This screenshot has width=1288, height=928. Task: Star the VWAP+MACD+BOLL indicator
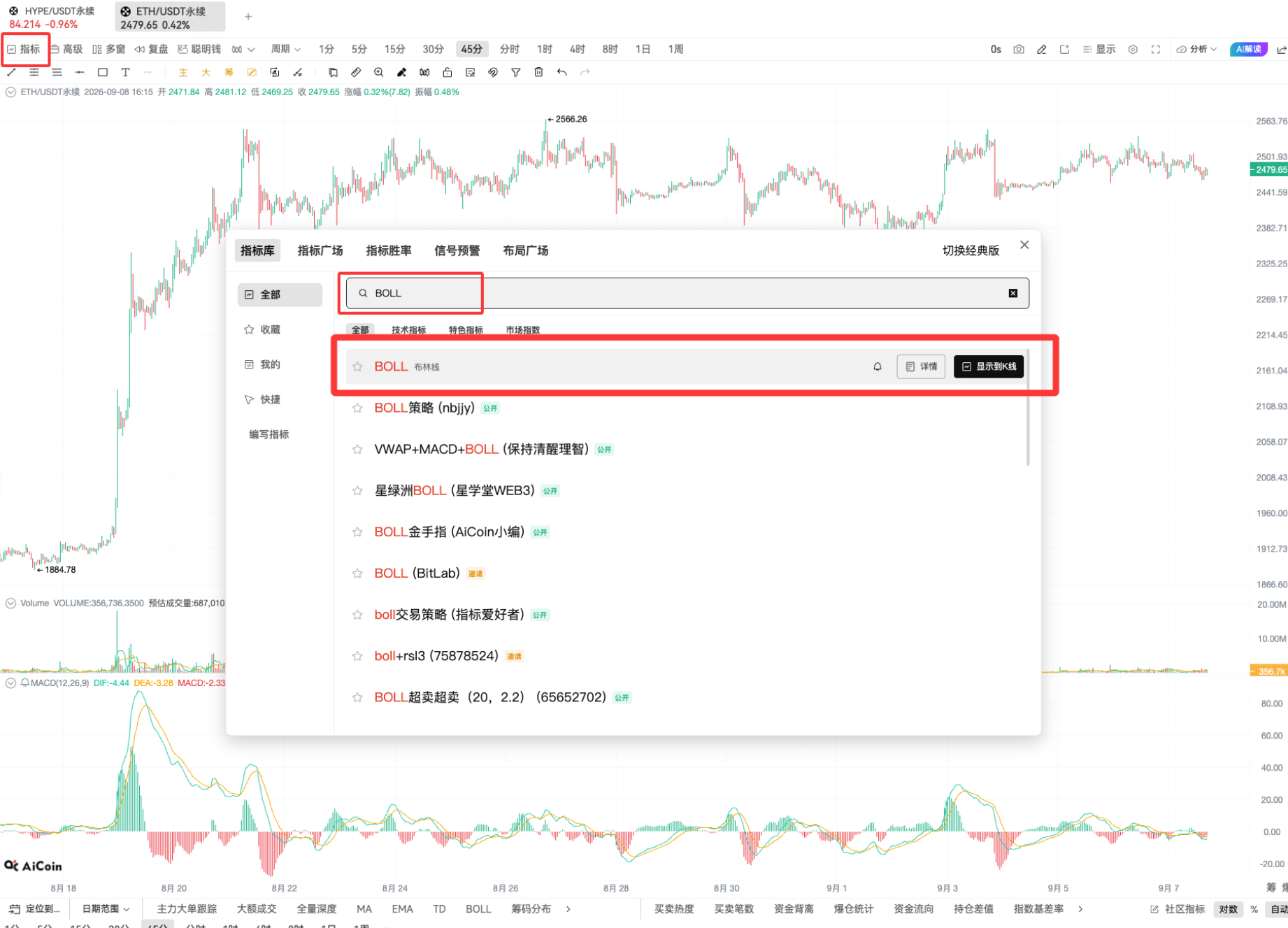click(x=357, y=449)
